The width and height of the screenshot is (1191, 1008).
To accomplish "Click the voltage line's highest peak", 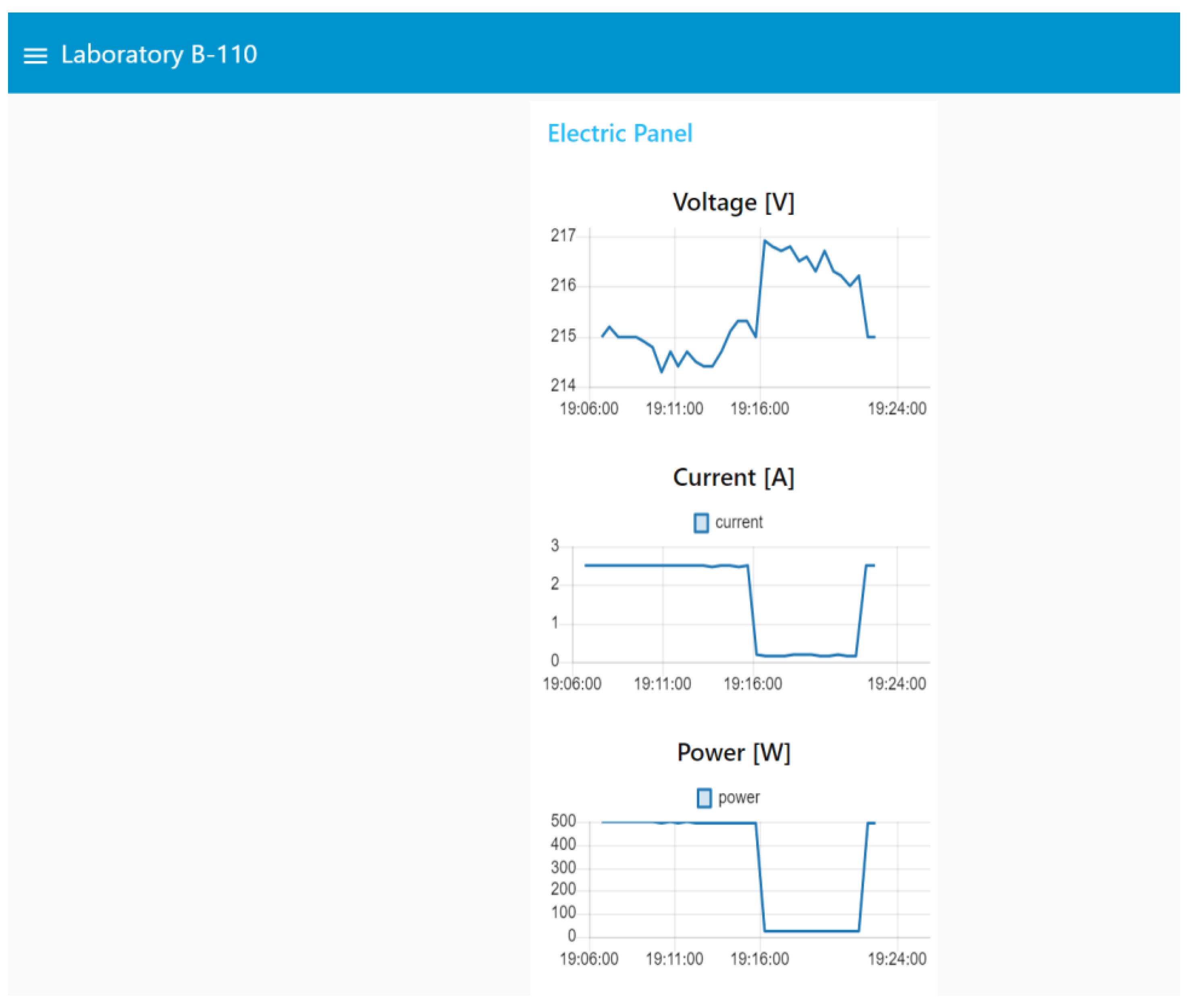I will click(x=765, y=241).
